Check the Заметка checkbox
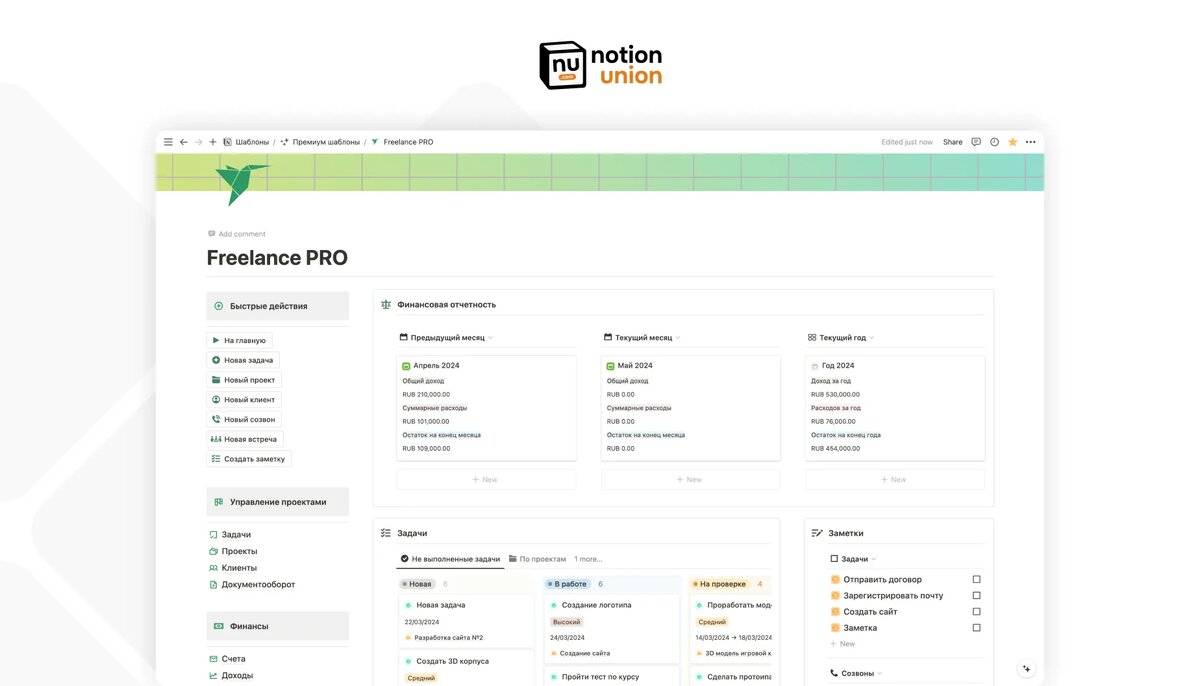 coord(977,628)
